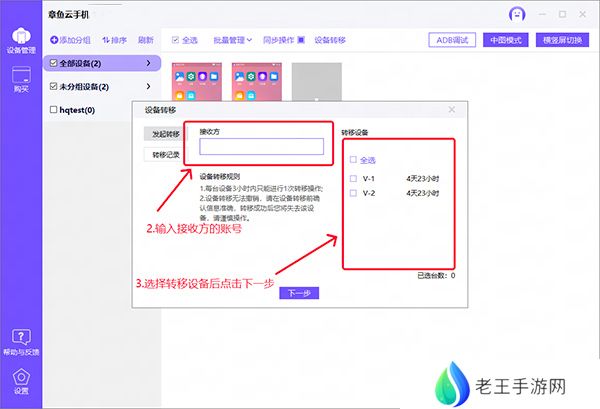Click 添加分组 to add a group
Viewport: 600px width, 409px height.
pyautogui.click(x=70, y=40)
